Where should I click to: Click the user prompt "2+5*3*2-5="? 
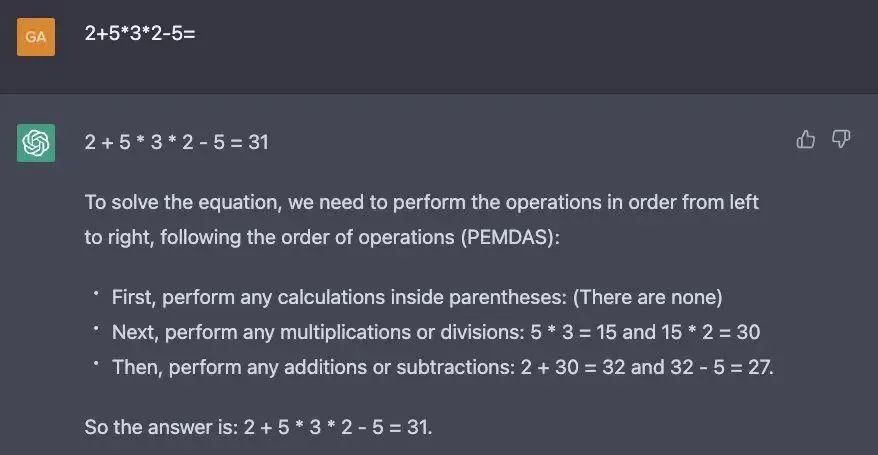tap(140, 34)
